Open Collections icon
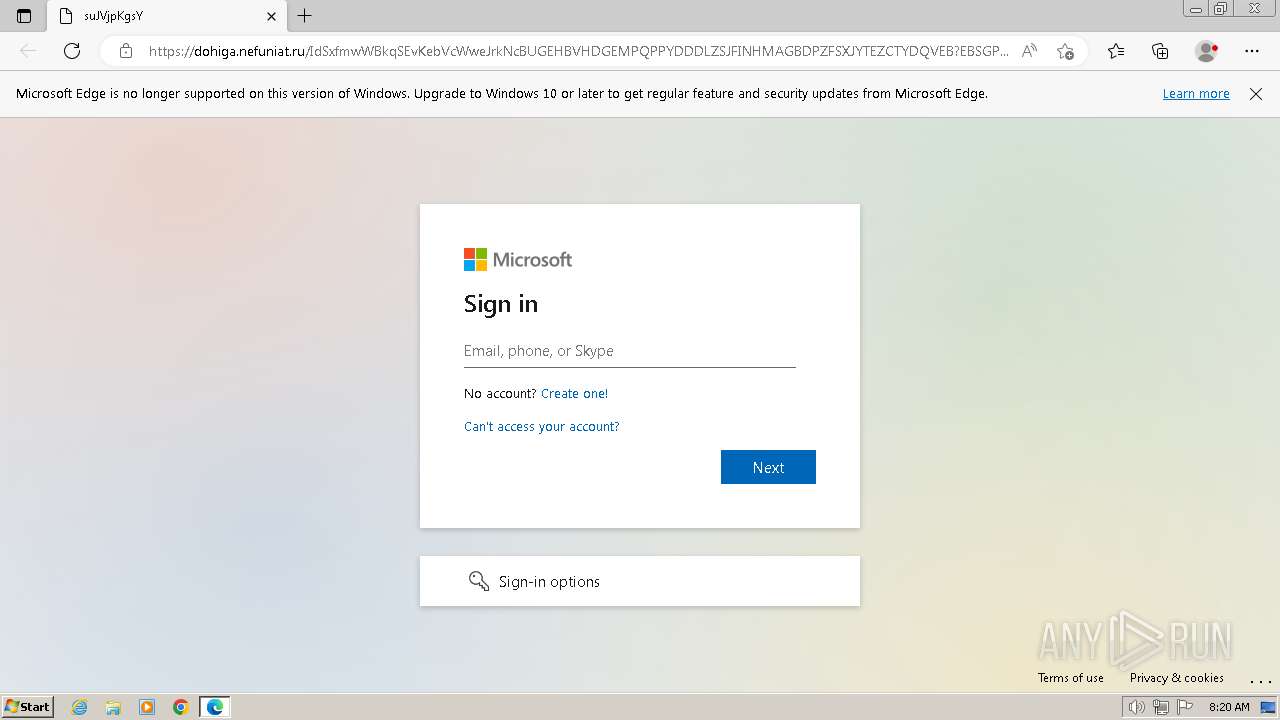This screenshot has width=1280, height=720. (1160, 51)
